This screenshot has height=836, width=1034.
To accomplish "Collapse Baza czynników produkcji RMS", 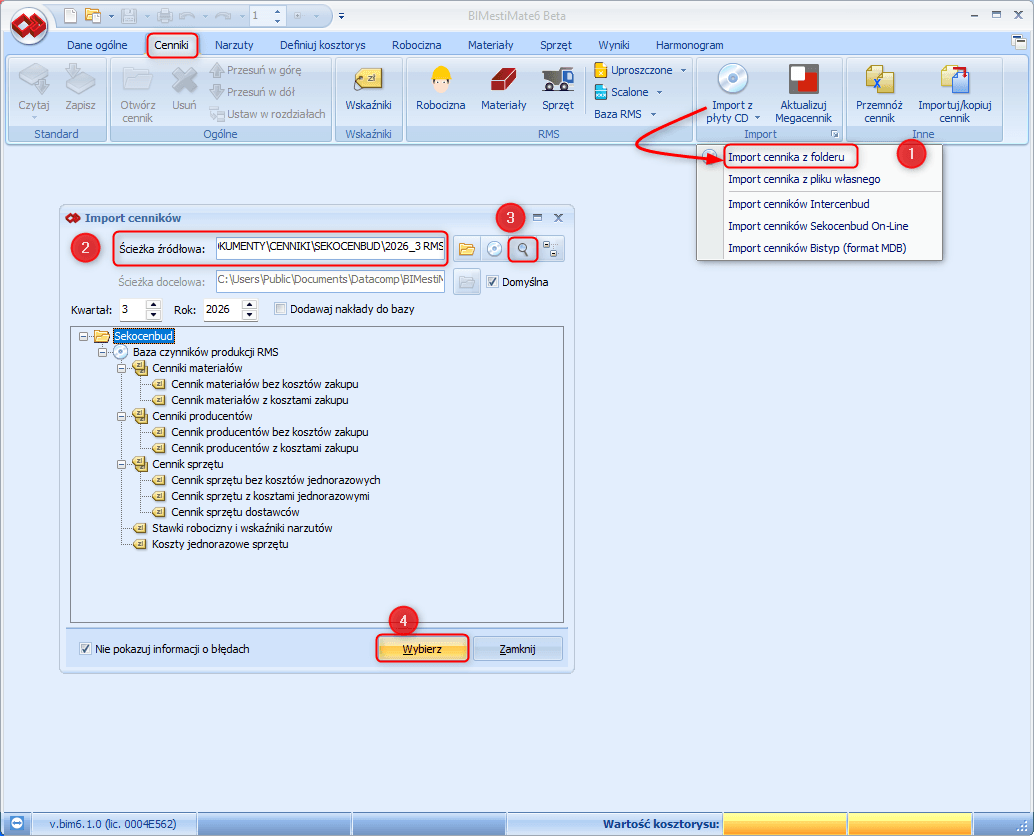I will tap(102, 352).
